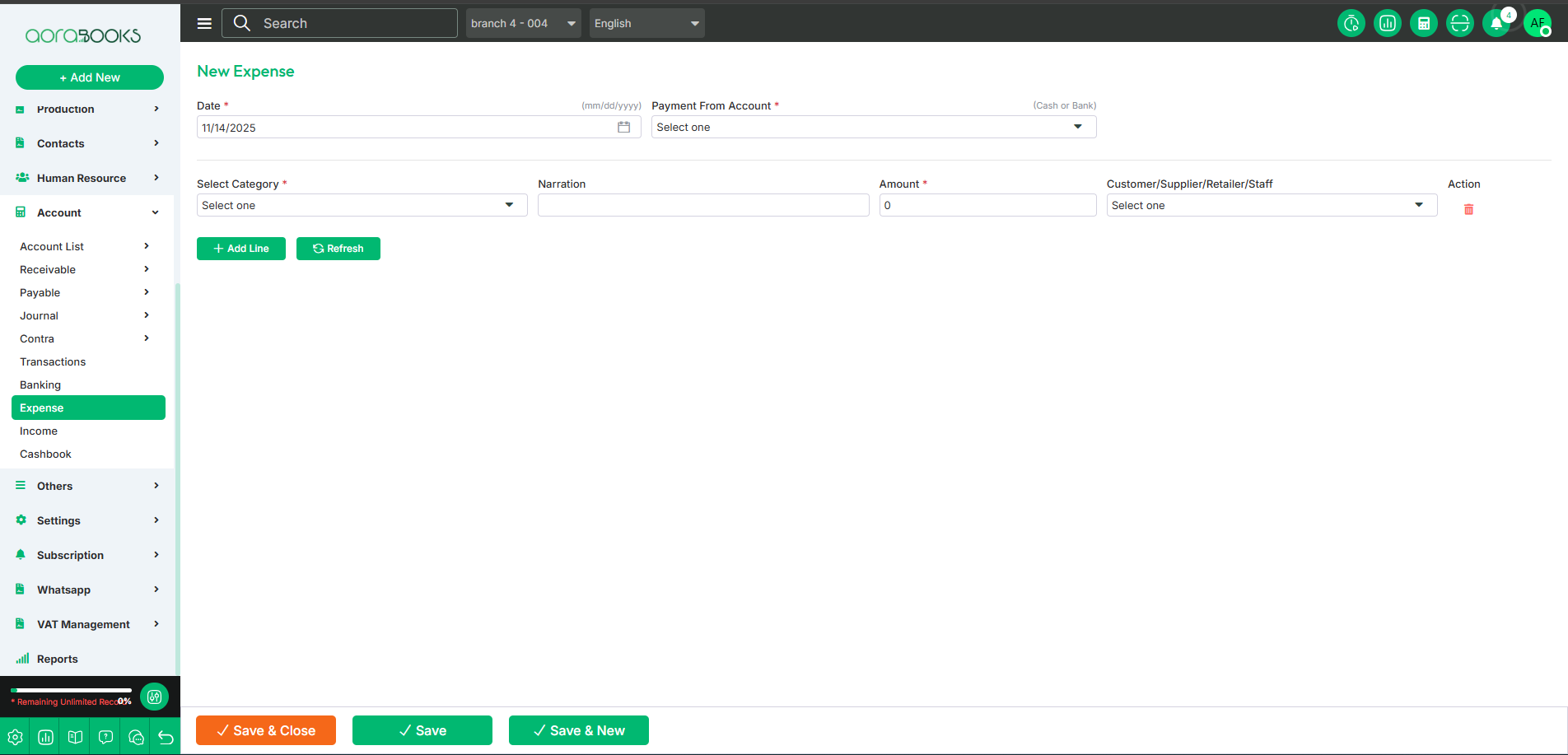The height and width of the screenshot is (755, 1568).
Task: Open the Select Category dropdown
Action: pos(362,205)
